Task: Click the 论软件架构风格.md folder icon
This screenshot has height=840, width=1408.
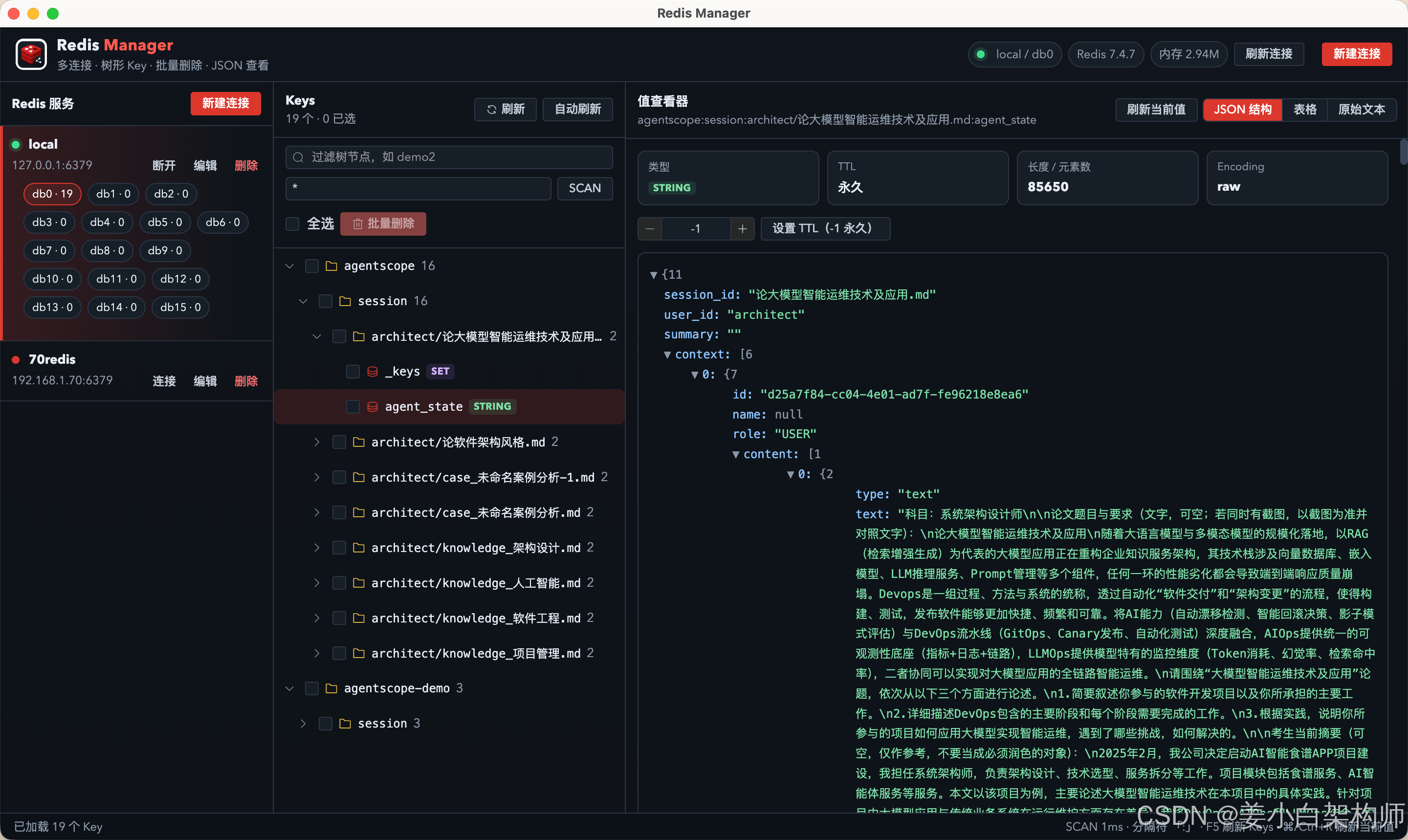Action: (x=359, y=442)
